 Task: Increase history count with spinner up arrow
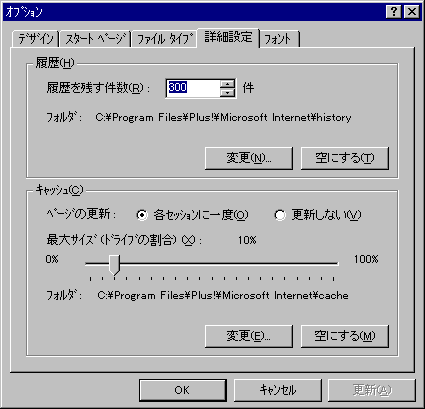point(227,84)
